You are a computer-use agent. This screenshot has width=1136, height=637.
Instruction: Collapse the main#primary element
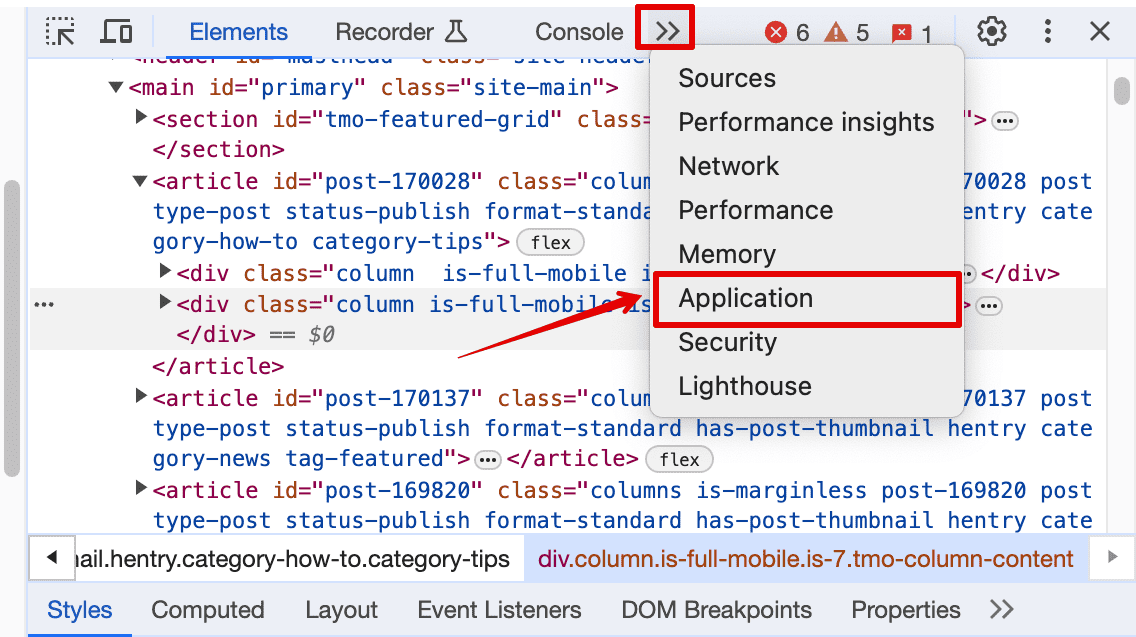coord(117,88)
